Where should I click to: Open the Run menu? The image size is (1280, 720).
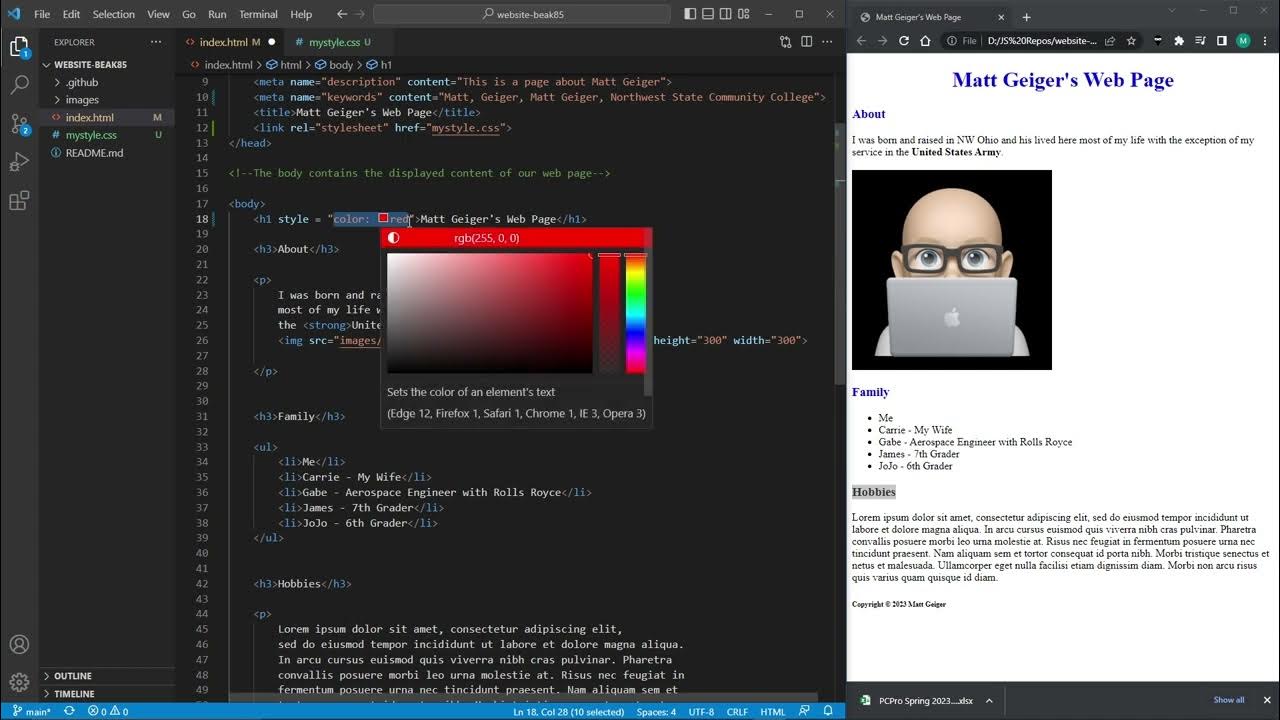[217, 14]
